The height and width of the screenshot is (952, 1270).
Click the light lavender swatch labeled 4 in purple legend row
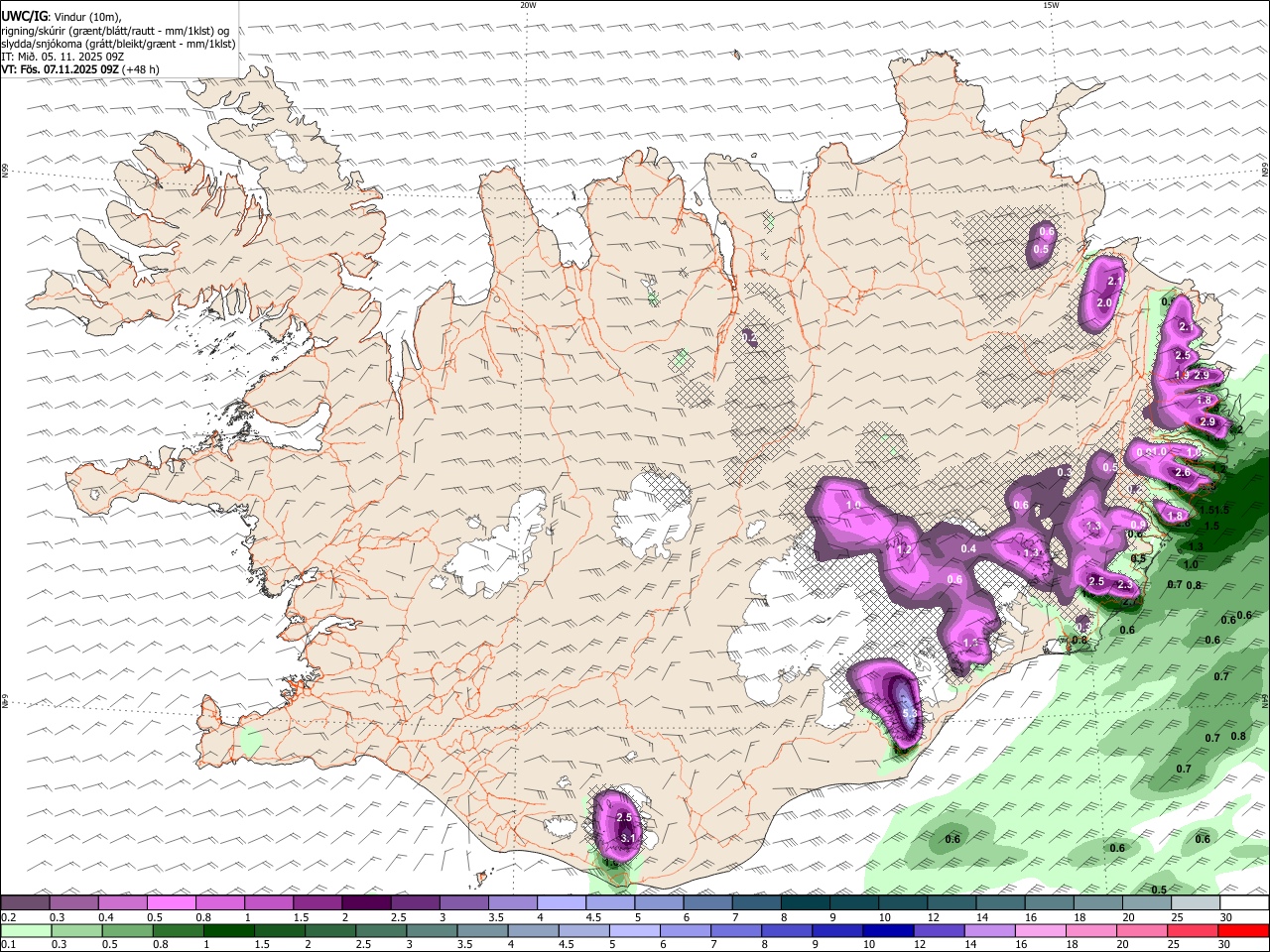560,902
